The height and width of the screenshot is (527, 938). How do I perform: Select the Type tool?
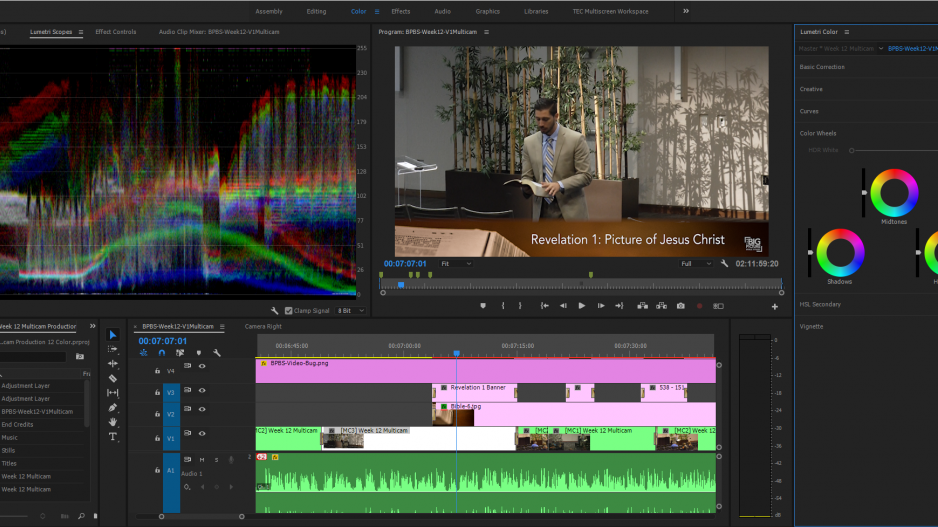[x=112, y=437]
